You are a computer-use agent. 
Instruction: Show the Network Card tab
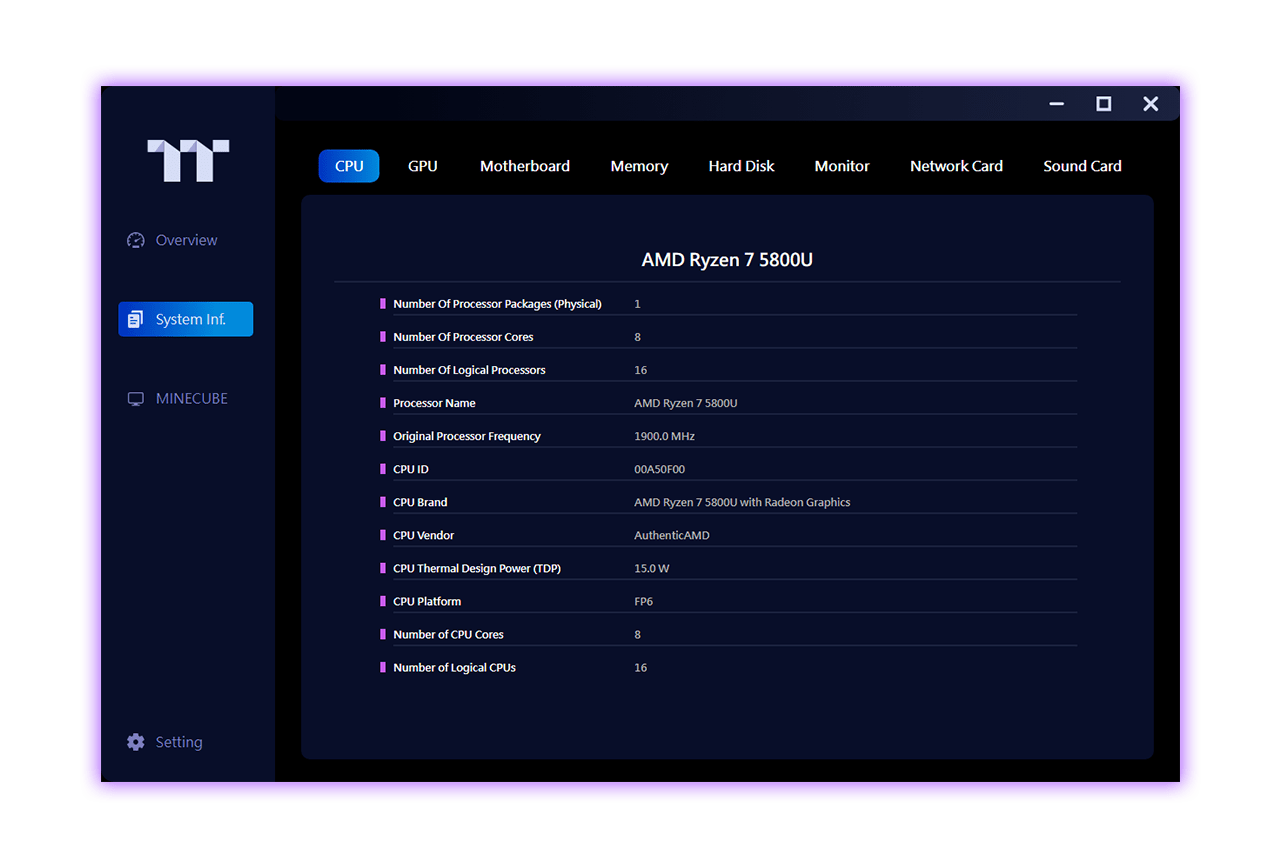pyautogui.click(x=956, y=166)
